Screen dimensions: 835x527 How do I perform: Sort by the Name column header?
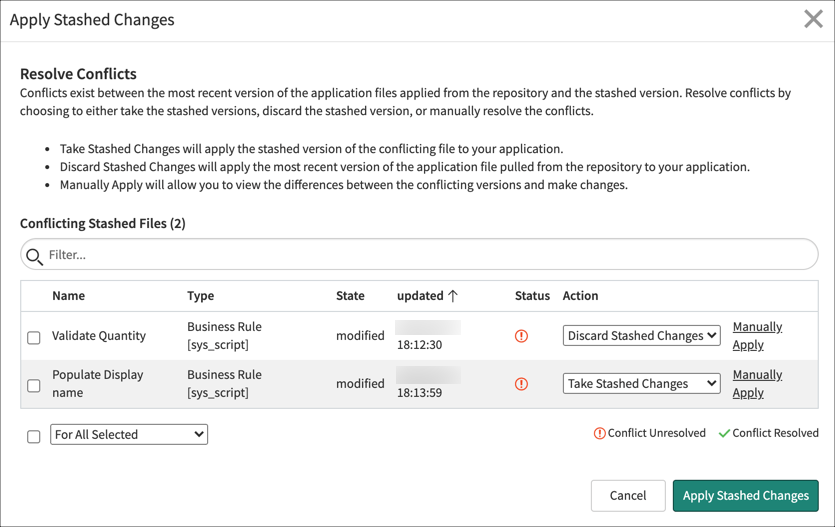pos(69,296)
